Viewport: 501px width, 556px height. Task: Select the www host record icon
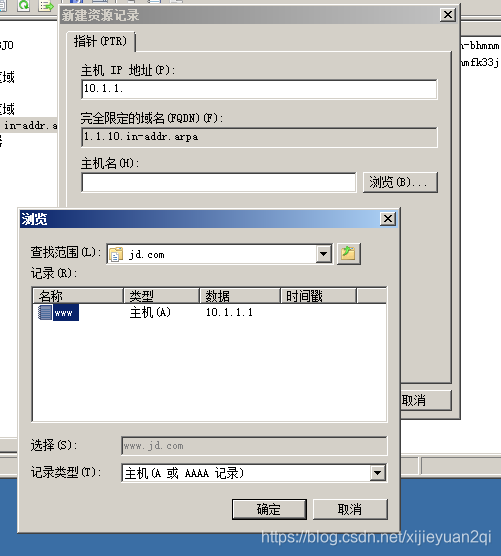tap(45, 312)
